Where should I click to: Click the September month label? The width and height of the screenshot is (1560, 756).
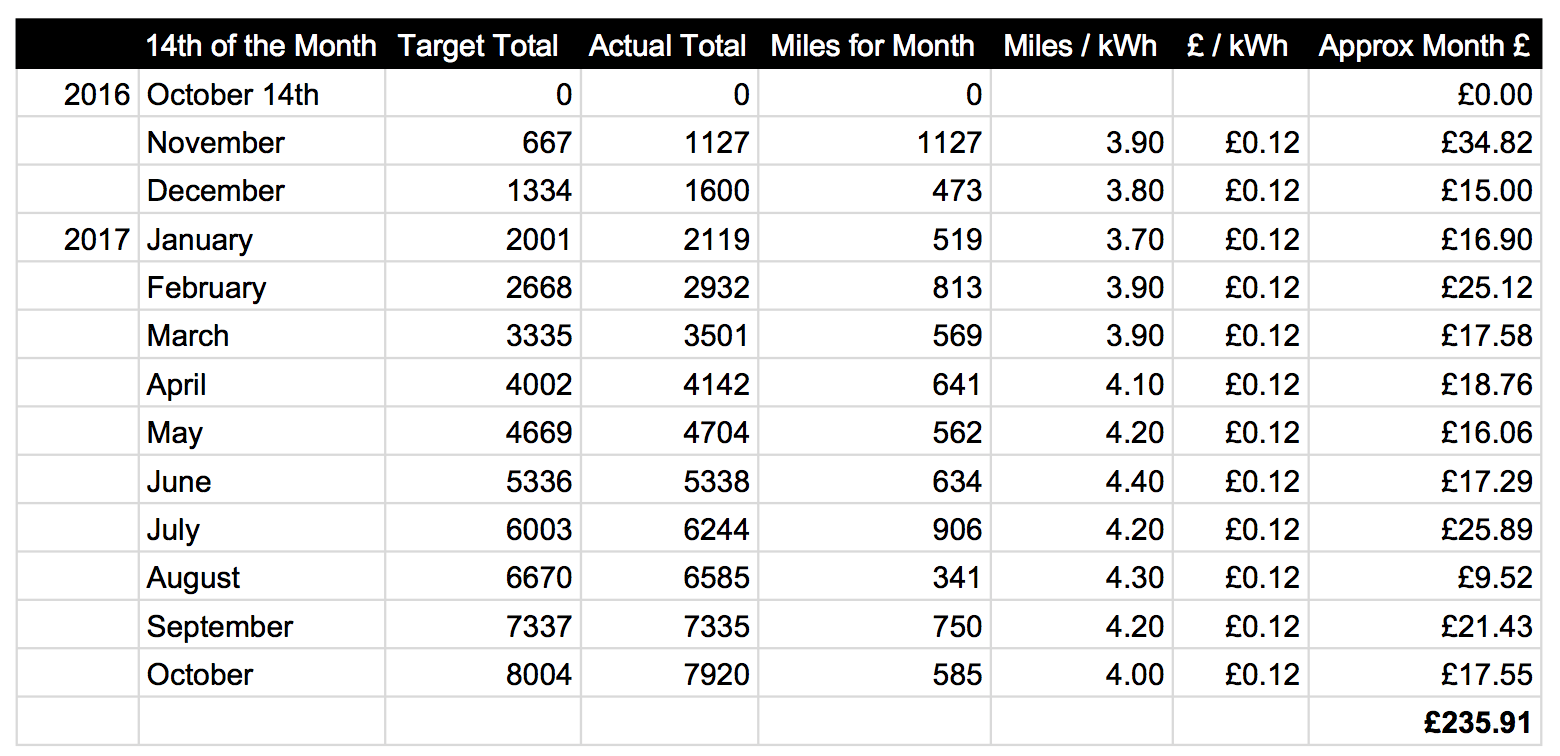220,627
